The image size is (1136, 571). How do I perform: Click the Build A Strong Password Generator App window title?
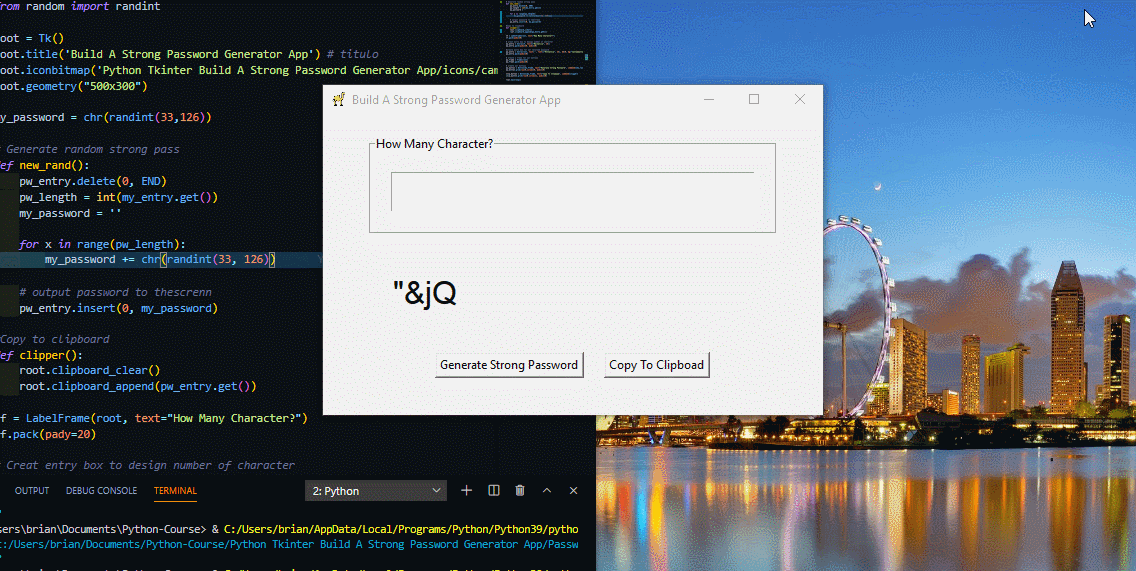(456, 100)
